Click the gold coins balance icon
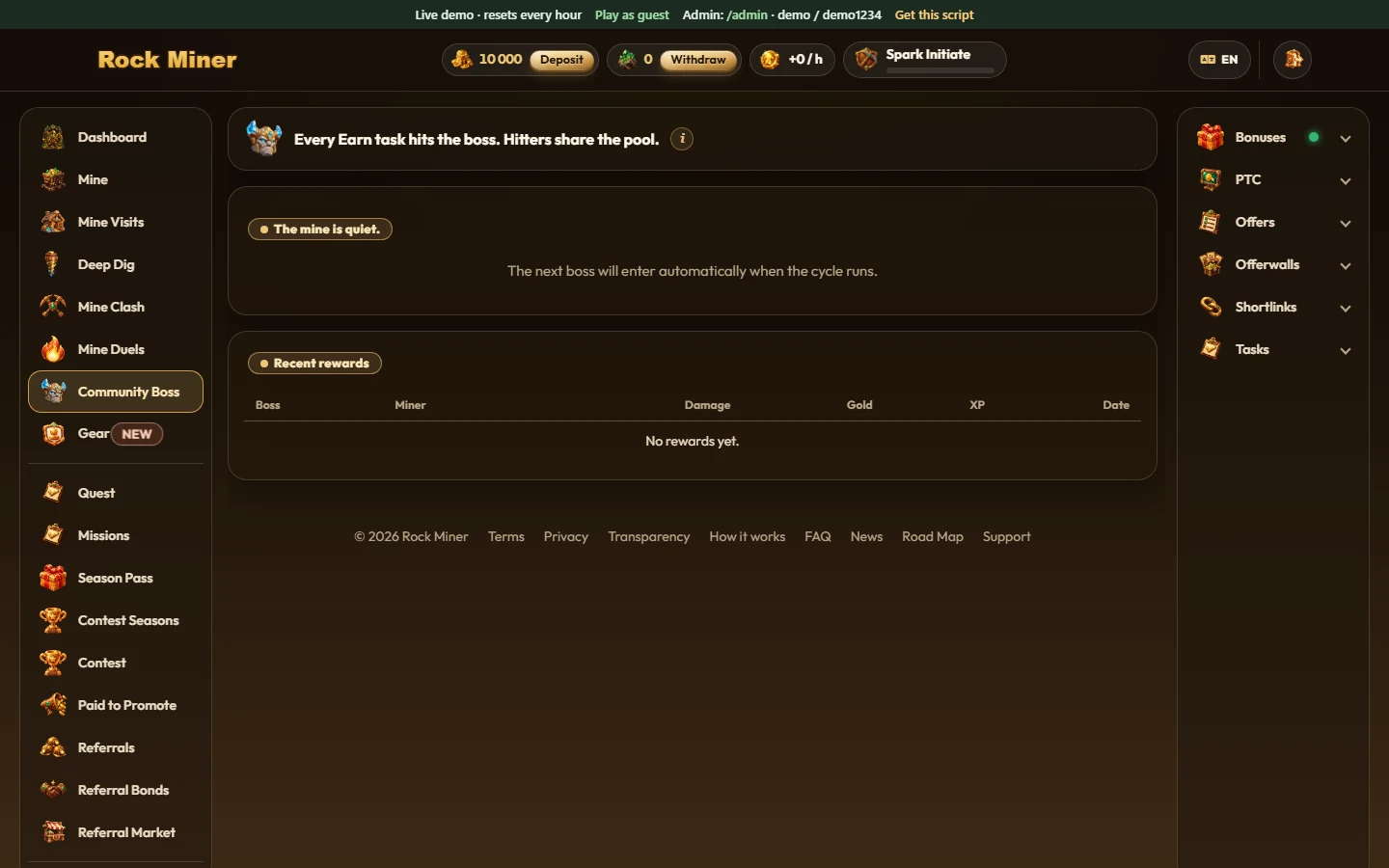1389x868 pixels. [462, 60]
